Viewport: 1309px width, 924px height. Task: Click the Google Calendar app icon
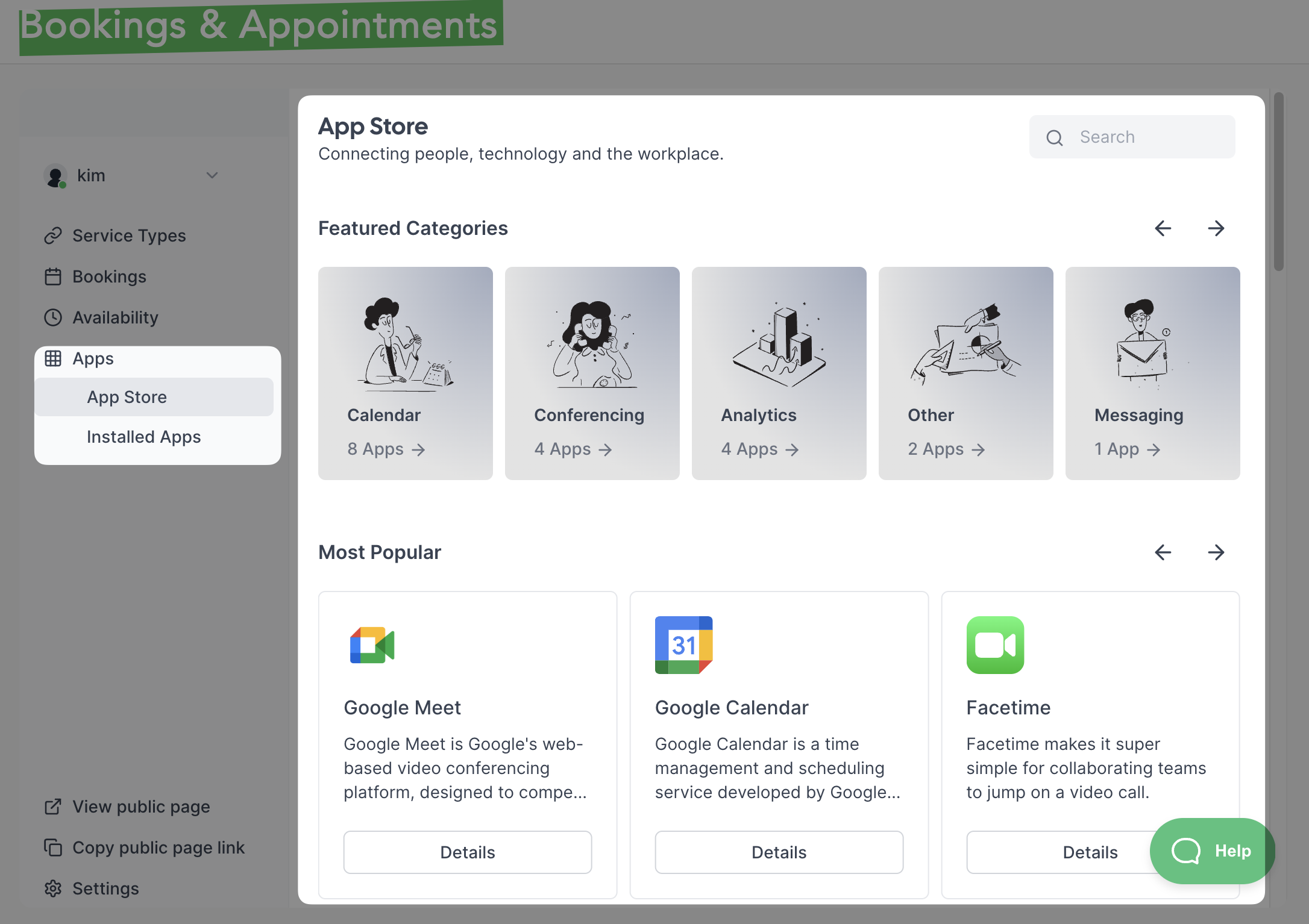[x=683, y=645]
